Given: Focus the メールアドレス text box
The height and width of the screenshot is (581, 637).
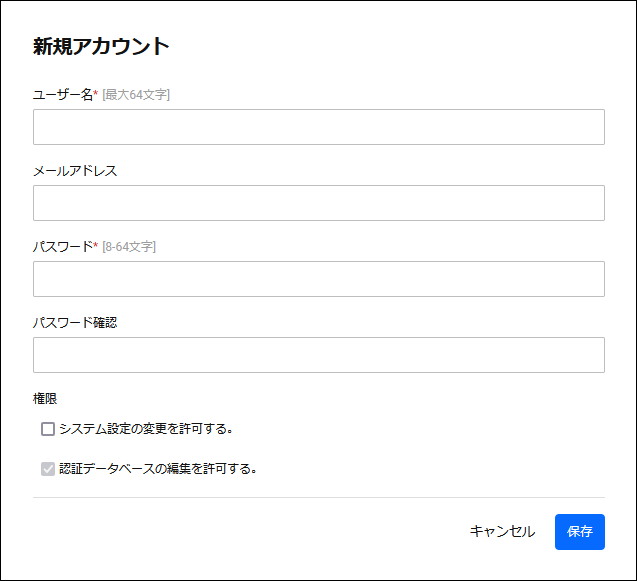Looking at the screenshot, I should [319, 203].
